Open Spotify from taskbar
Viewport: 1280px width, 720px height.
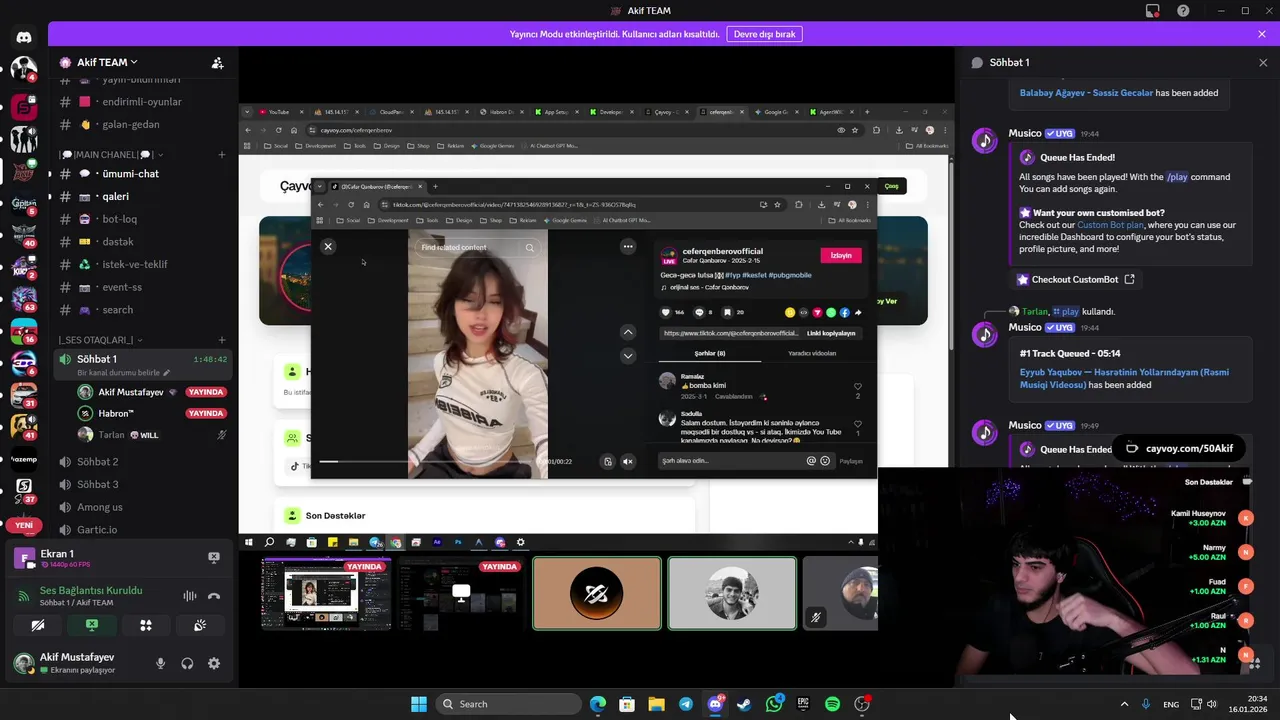(x=832, y=704)
